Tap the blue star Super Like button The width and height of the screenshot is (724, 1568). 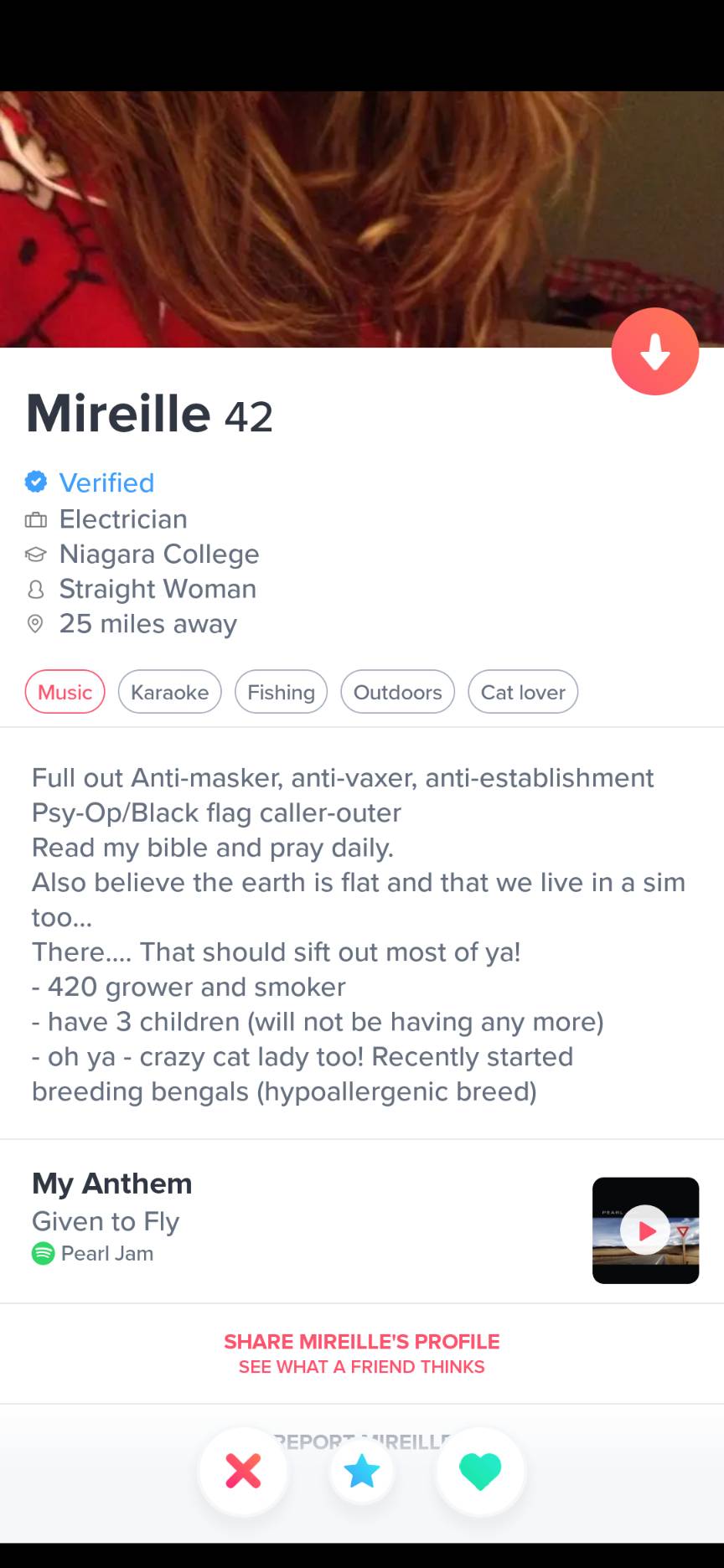click(362, 1471)
